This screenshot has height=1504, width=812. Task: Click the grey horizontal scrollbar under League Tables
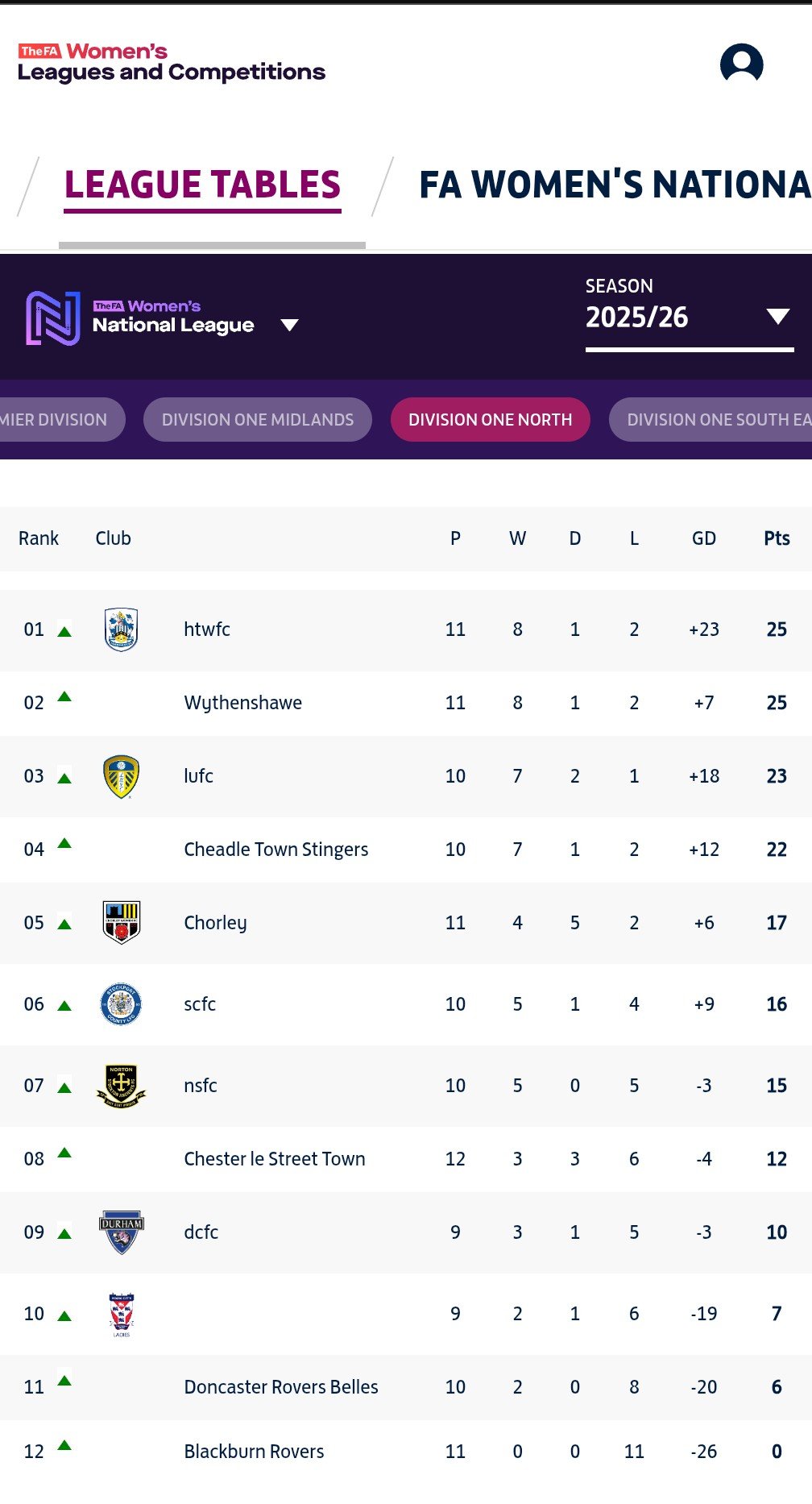212,245
